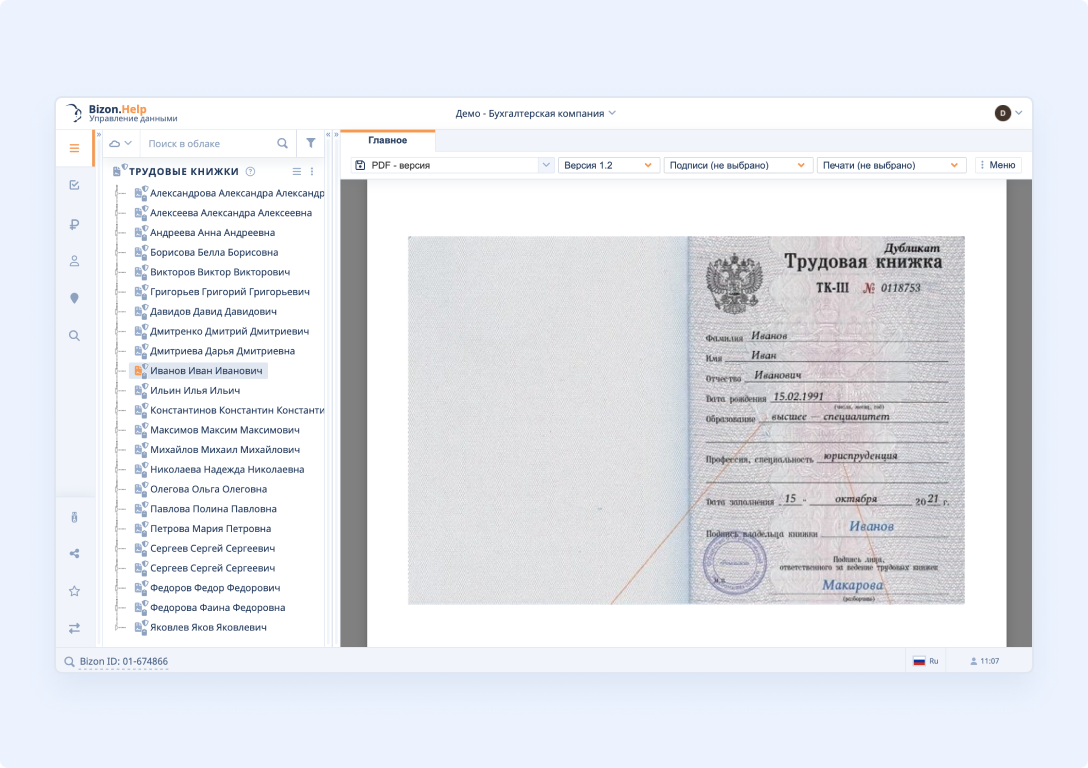This screenshot has width=1088, height=768.
Task: Open the cloud source dropdown above search
Action: (x=121, y=143)
